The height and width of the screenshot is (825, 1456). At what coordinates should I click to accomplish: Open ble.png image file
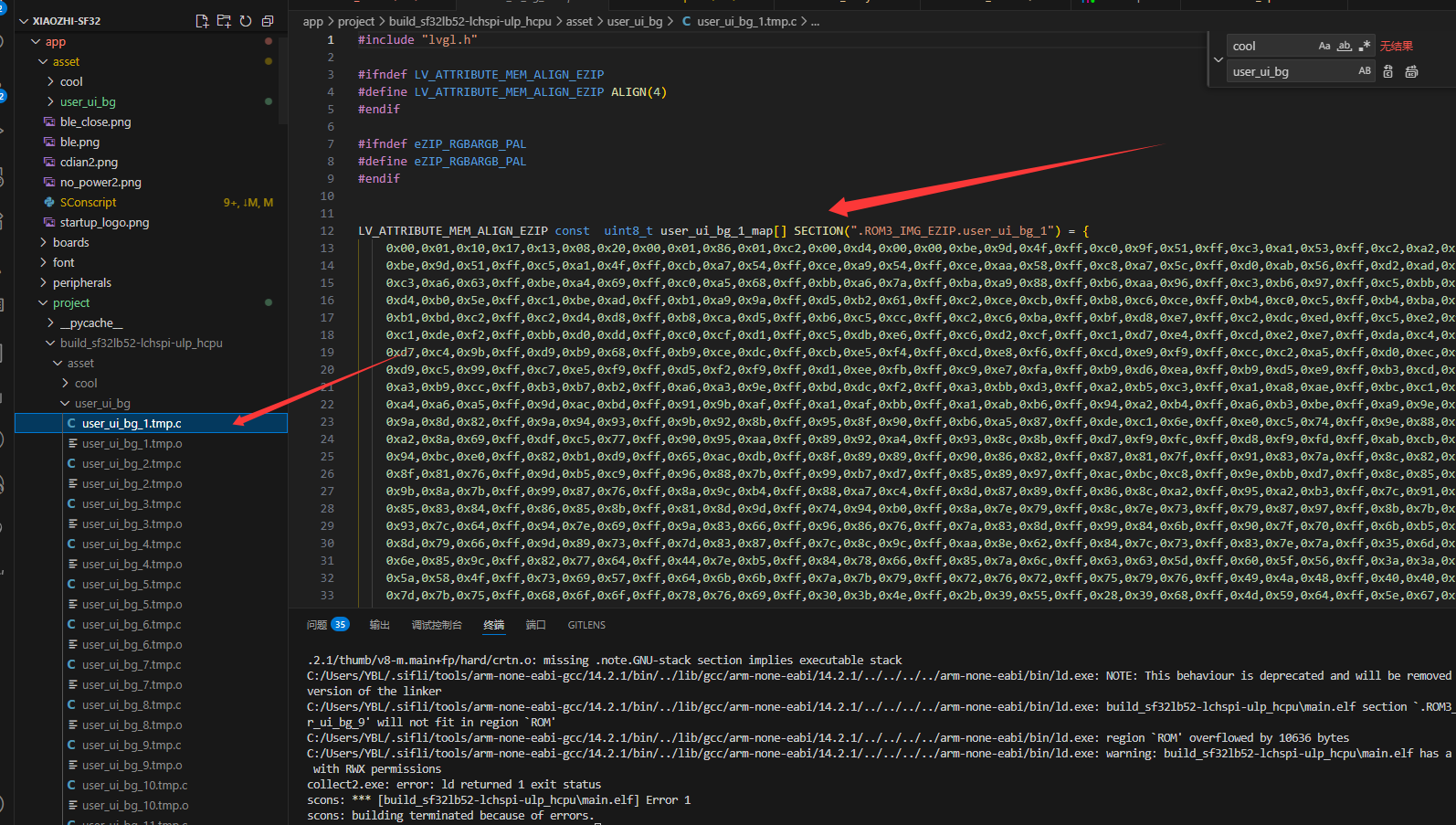tap(79, 142)
